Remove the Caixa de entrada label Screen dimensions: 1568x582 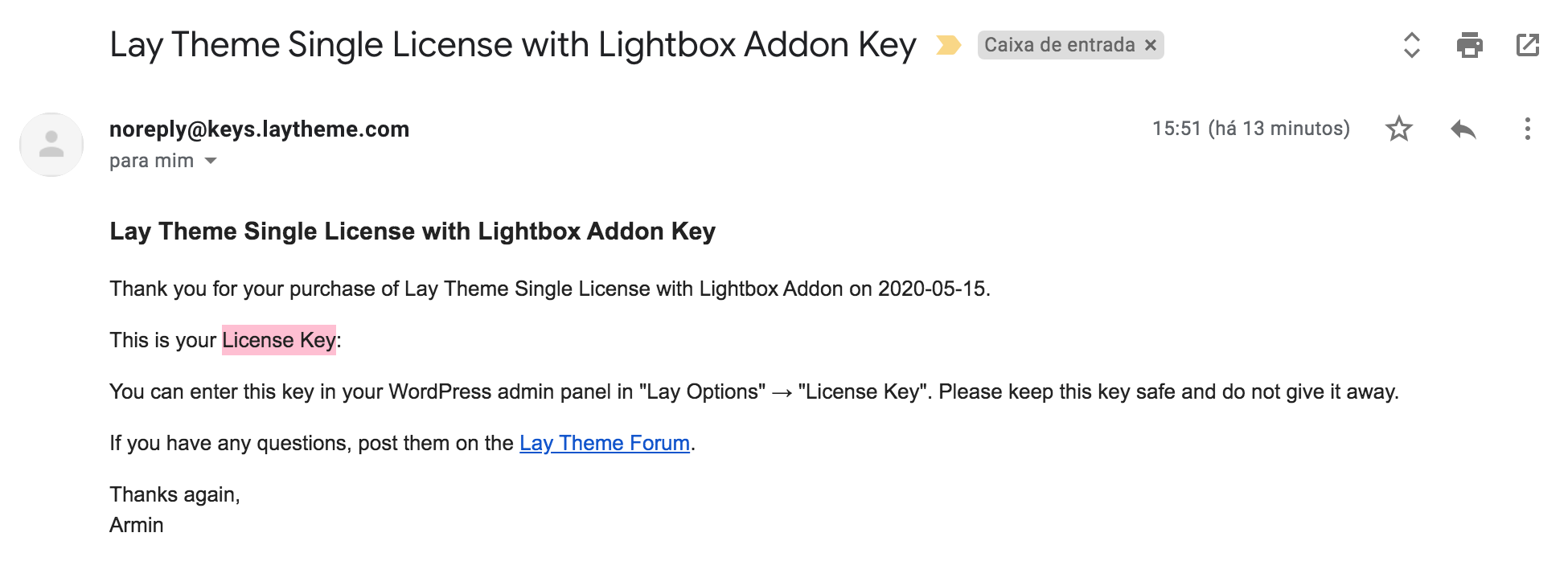[1151, 45]
